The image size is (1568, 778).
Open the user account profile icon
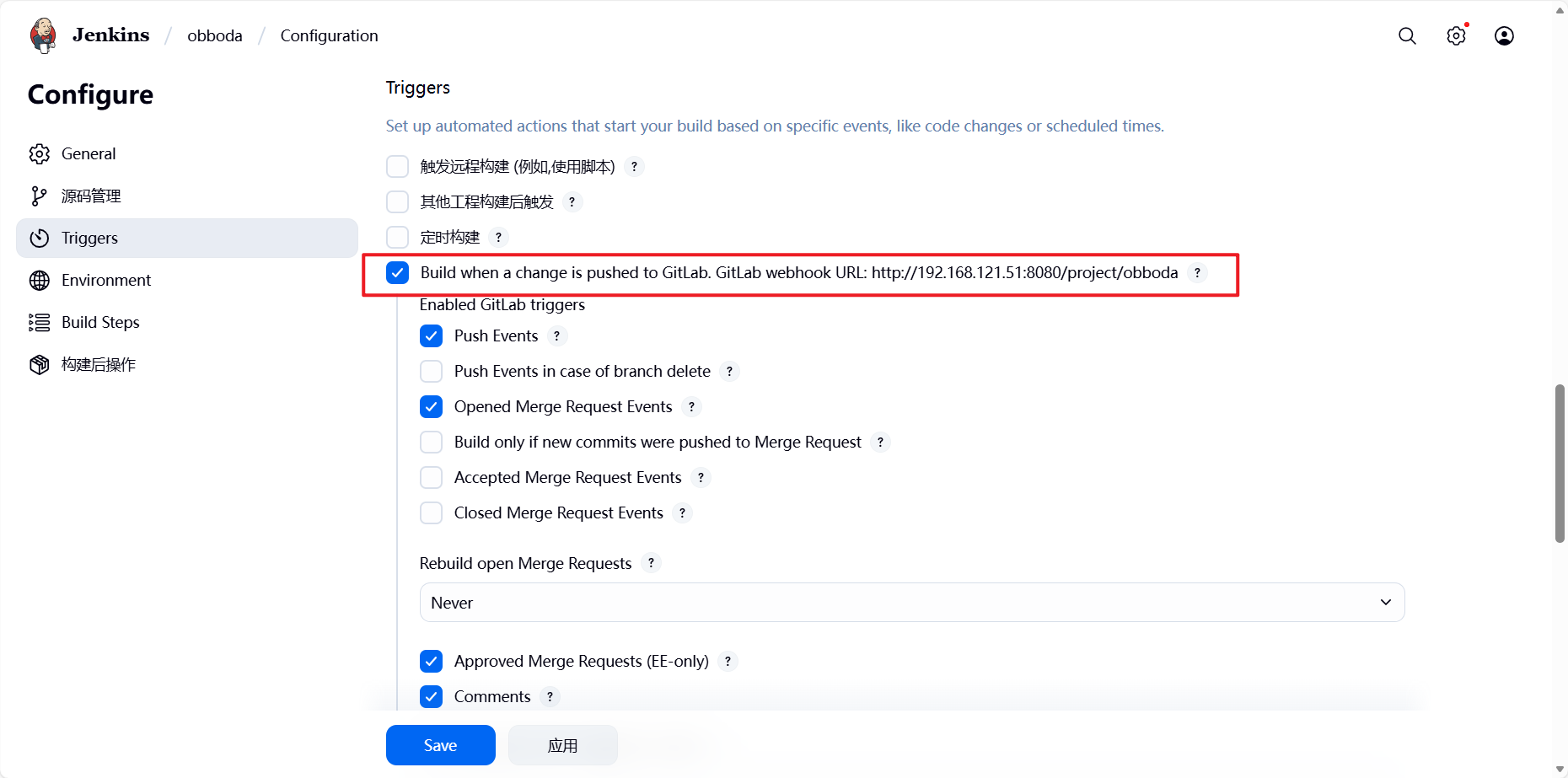(1504, 35)
